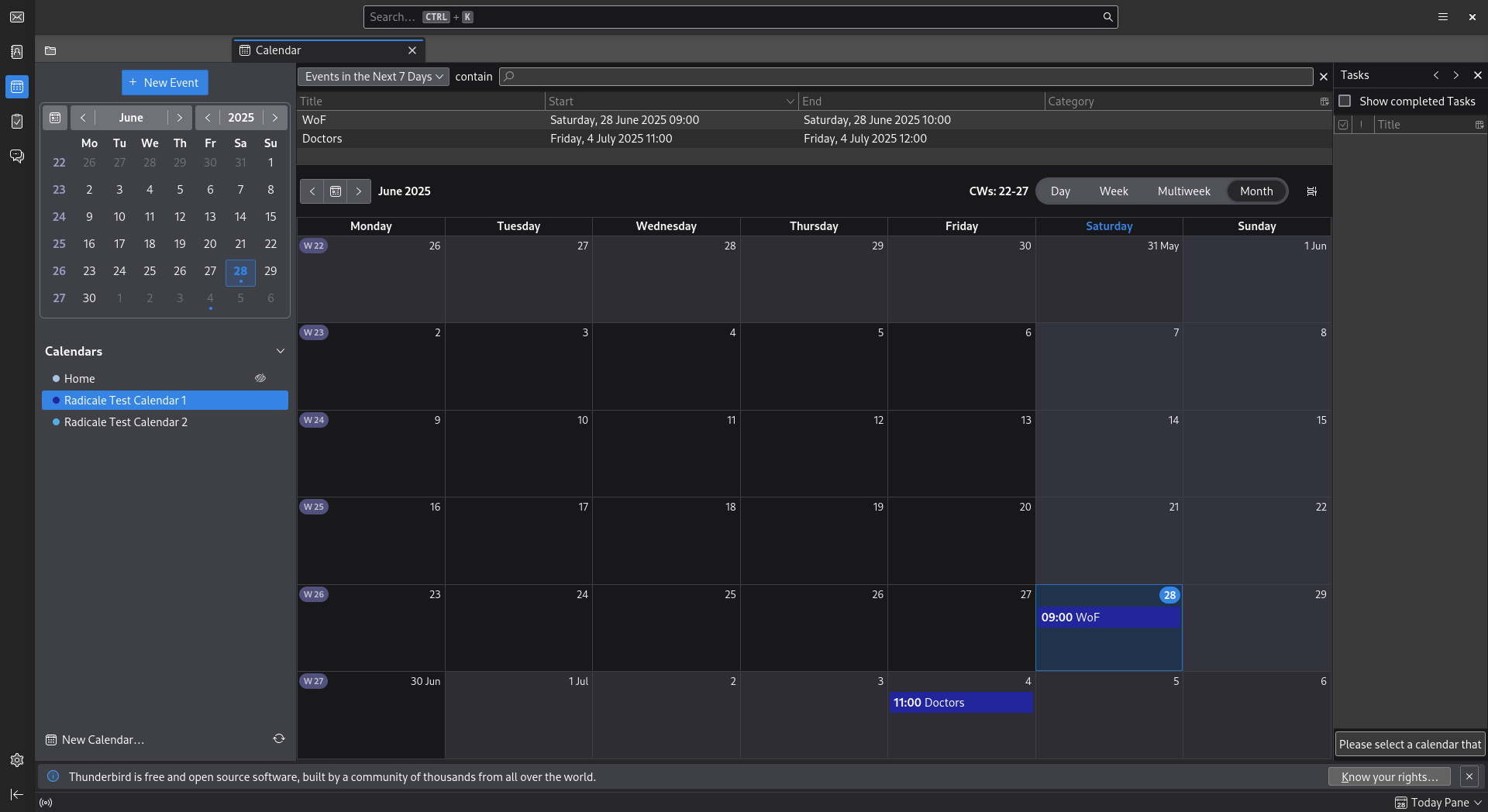Go to today in main calendar

click(x=336, y=191)
